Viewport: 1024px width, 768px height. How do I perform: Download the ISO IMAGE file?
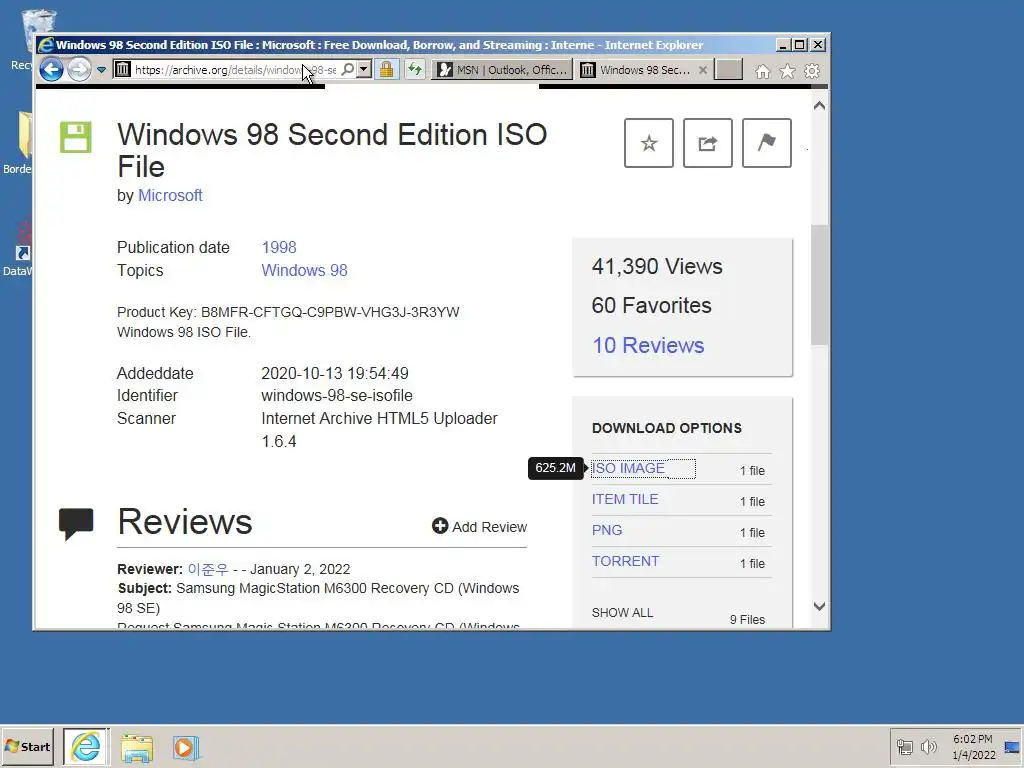click(x=628, y=468)
